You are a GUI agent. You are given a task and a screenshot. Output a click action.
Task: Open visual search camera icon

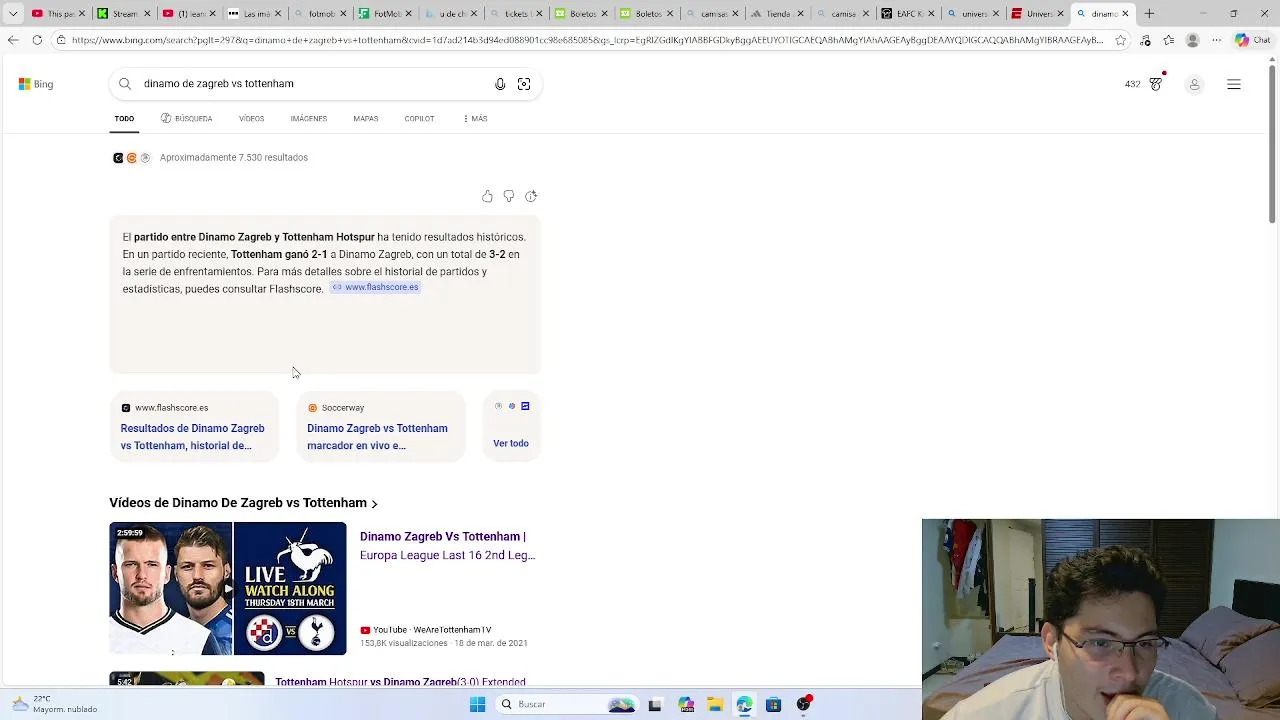point(524,84)
